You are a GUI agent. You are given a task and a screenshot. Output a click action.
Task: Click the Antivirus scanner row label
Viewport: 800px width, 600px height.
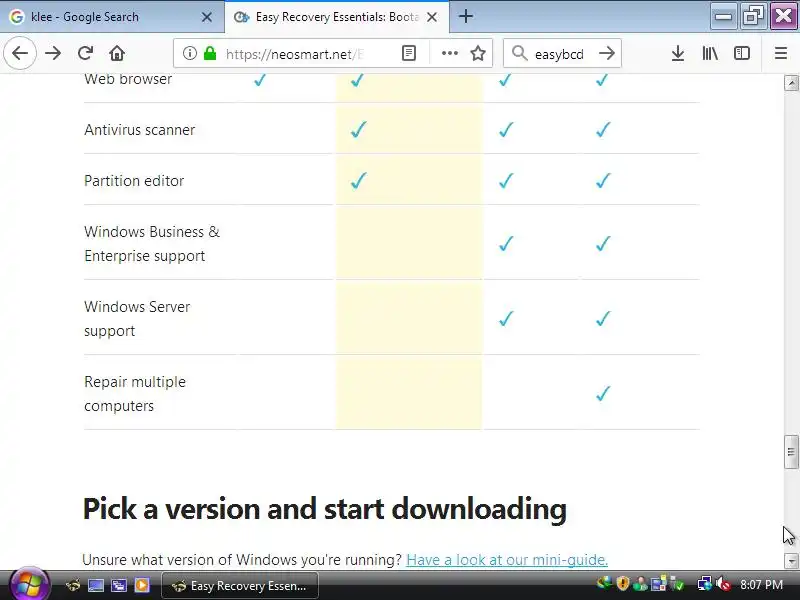(x=139, y=130)
